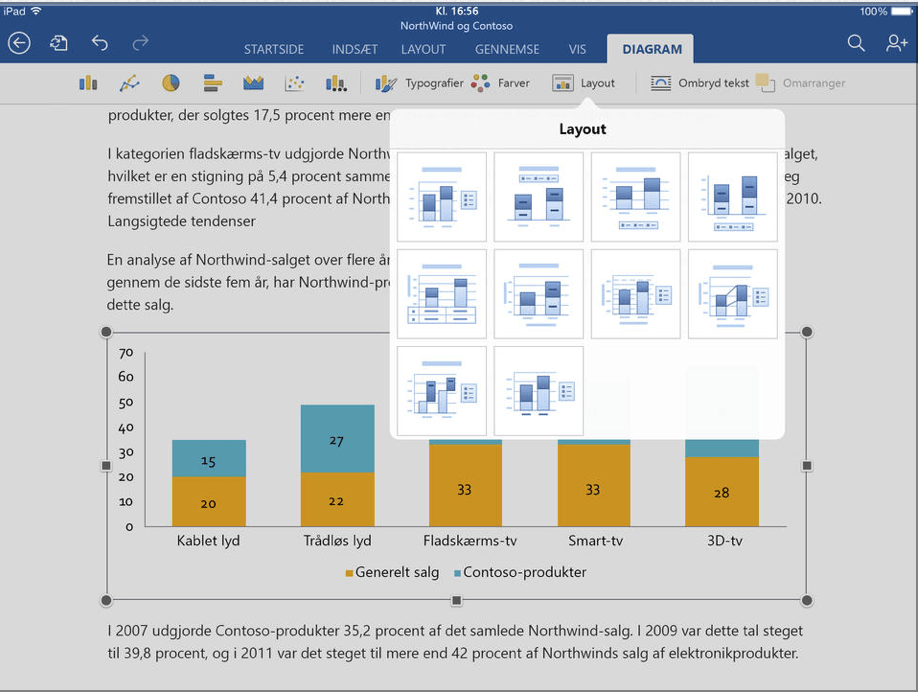Screen dimensions: 918x692
Task: Open the VIS tab
Action: pyautogui.click(x=577, y=50)
